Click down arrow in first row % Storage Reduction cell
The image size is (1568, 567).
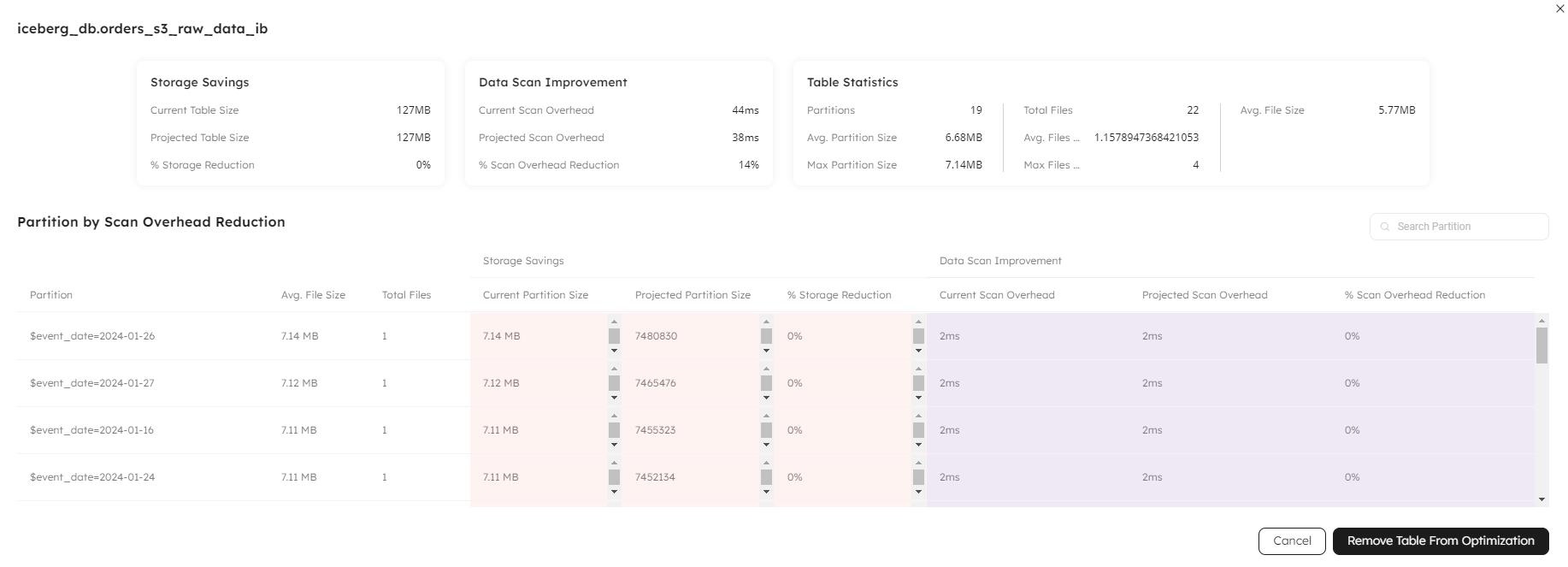(918, 351)
